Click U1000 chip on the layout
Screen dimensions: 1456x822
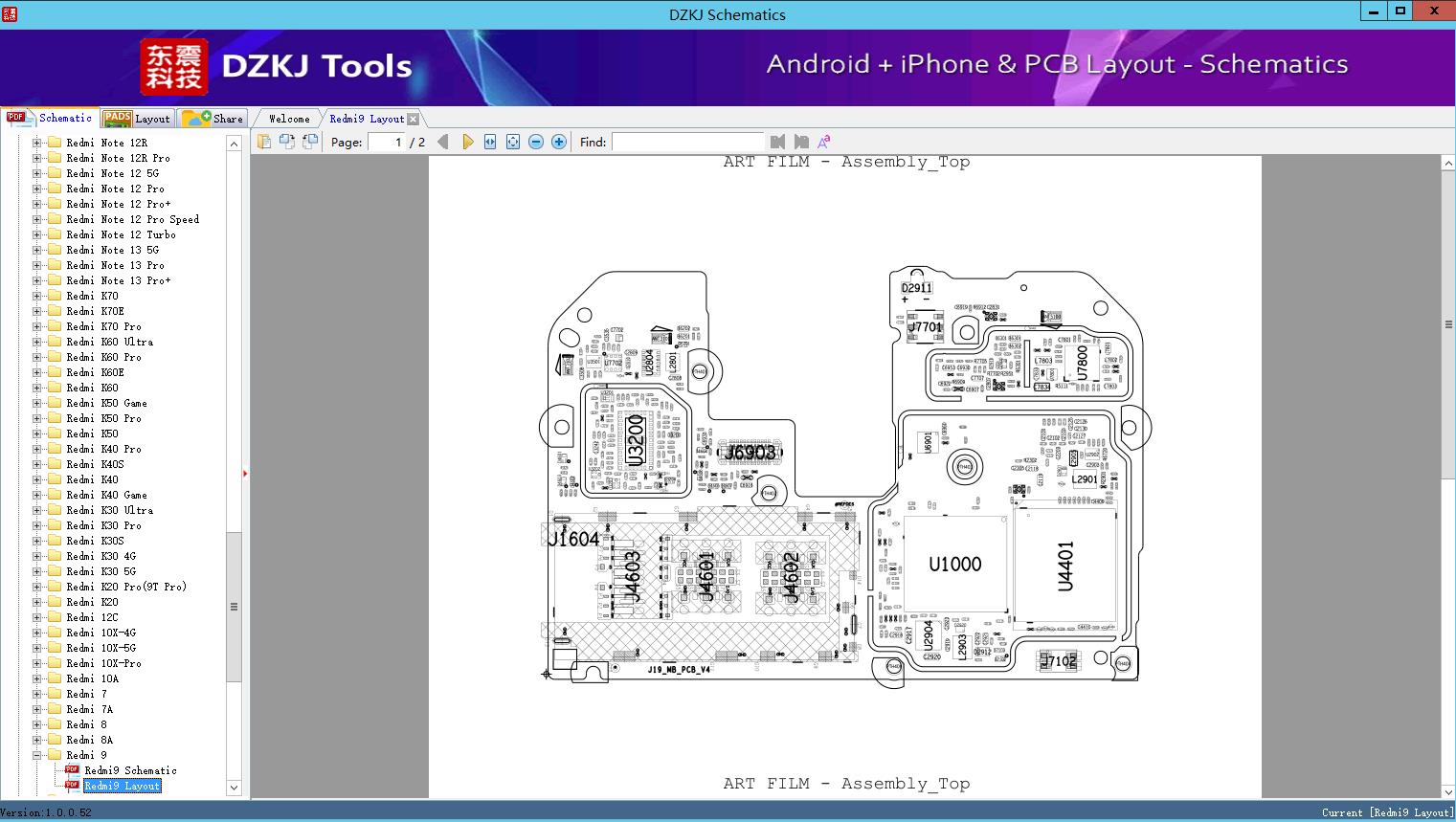tap(955, 565)
